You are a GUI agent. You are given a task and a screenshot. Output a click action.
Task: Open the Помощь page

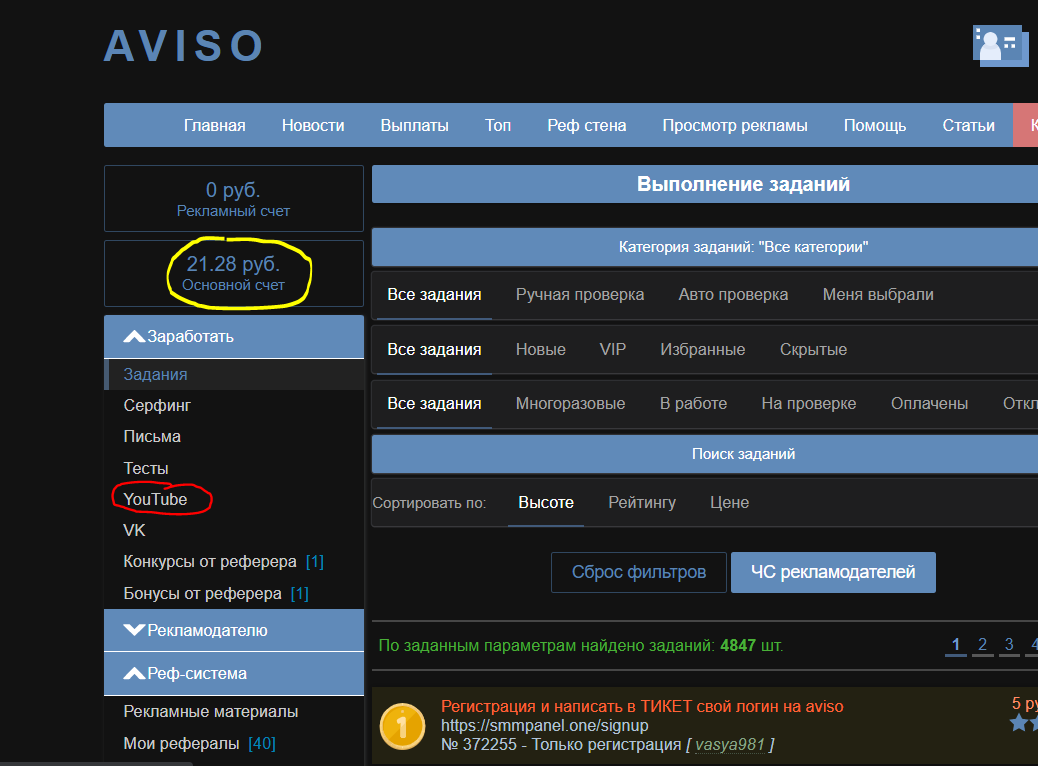pos(874,125)
